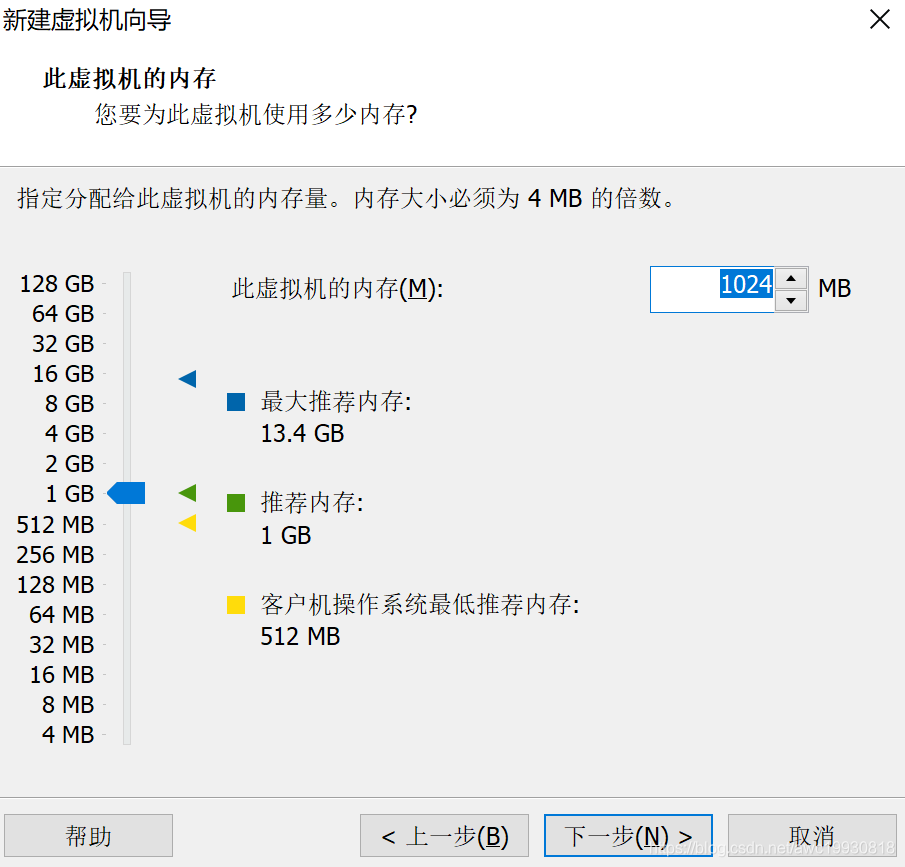Decrease memory with the spinner down arrow

[791, 300]
